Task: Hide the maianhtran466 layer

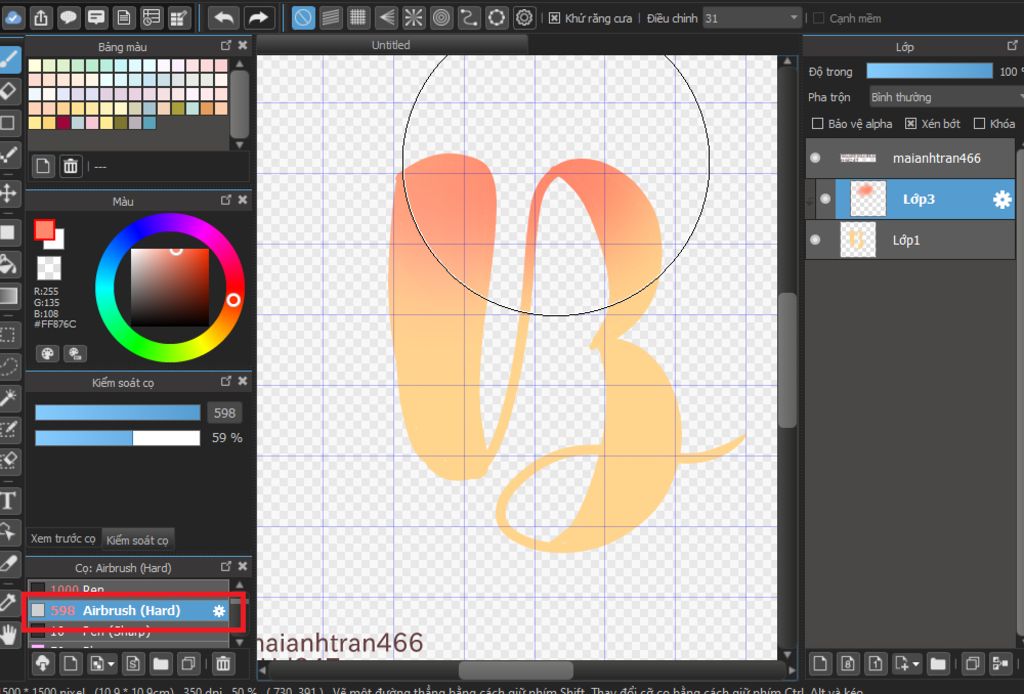Action: pyautogui.click(x=815, y=157)
